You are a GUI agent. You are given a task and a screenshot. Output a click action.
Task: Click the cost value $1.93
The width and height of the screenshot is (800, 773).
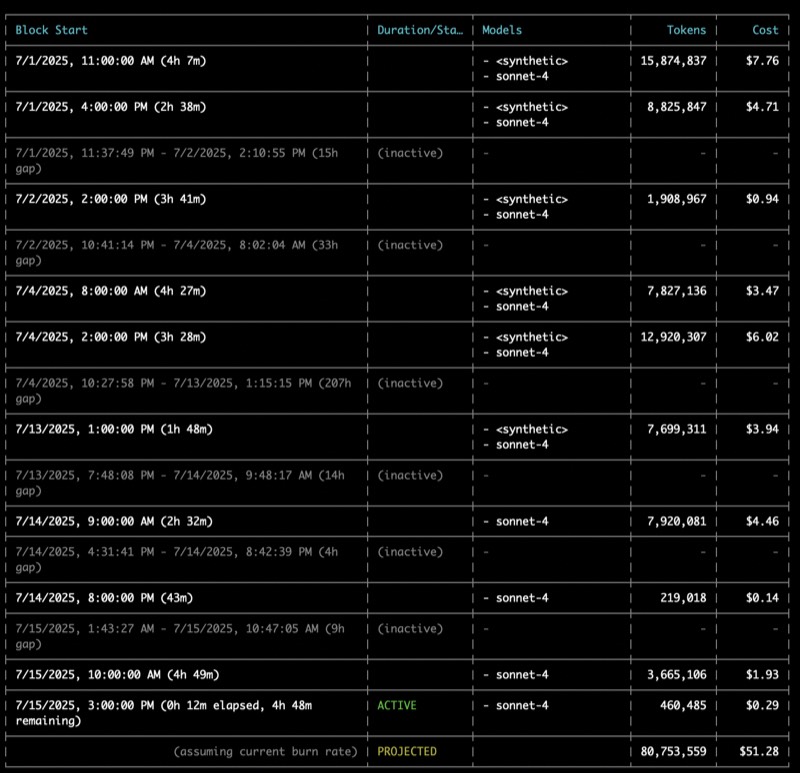coord(762,675)
